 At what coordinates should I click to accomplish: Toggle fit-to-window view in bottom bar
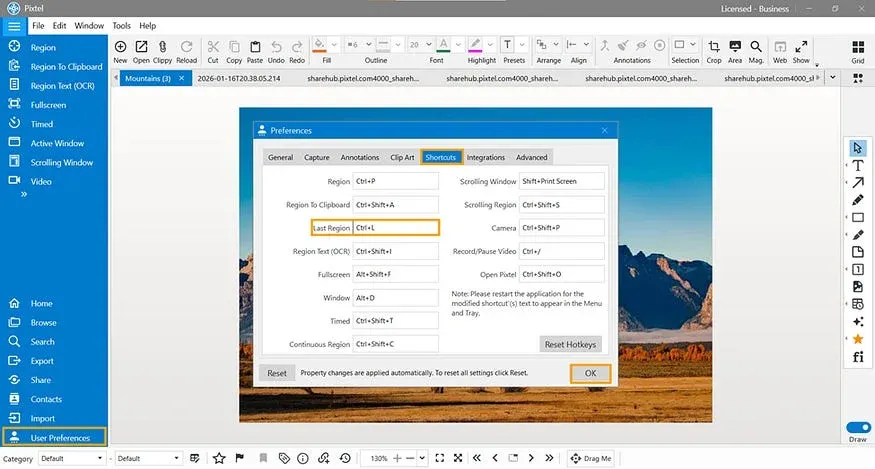coord(439,458)
